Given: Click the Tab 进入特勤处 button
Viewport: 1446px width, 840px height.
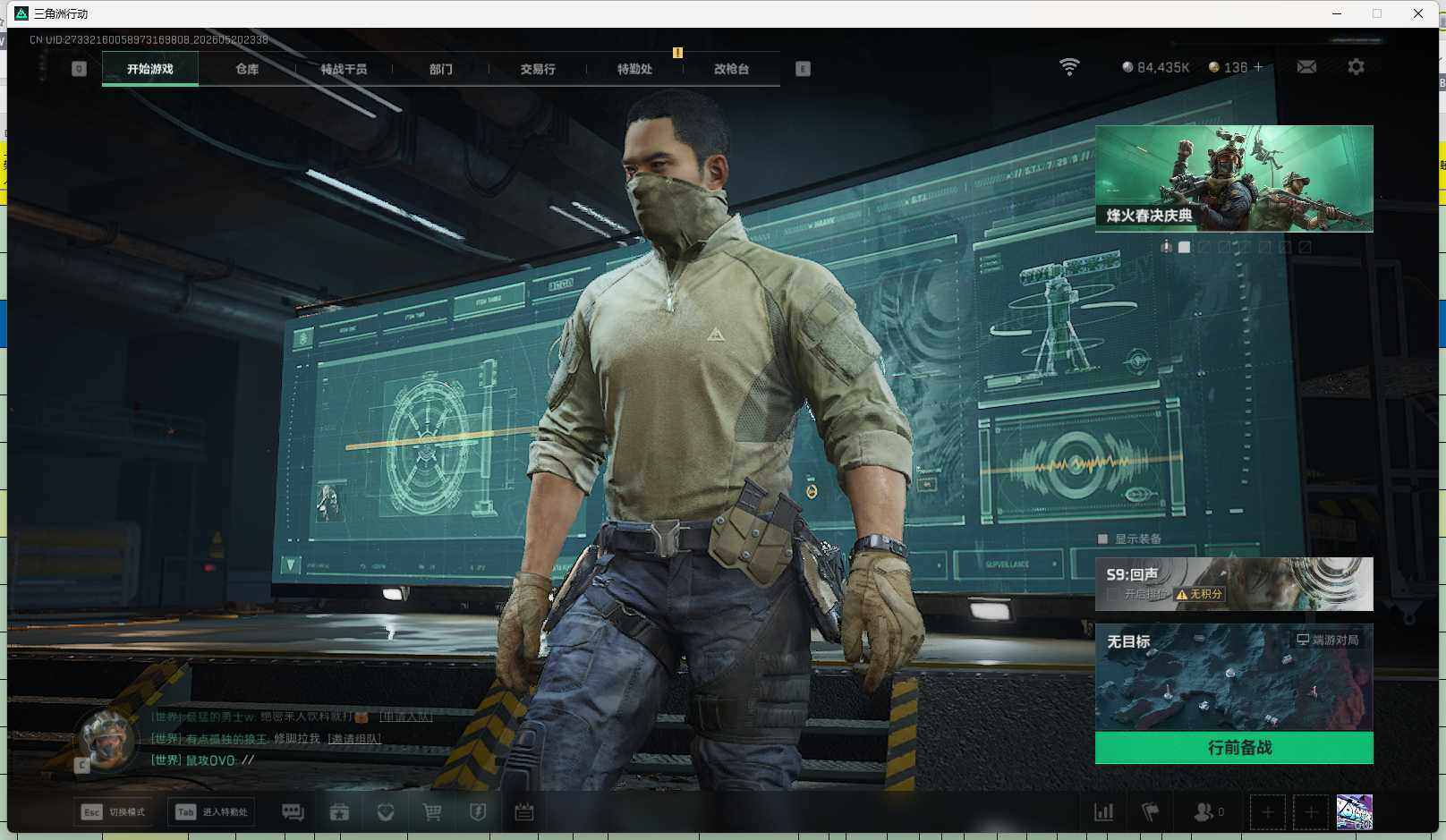Looking at the screenshot, I should 212,811.
